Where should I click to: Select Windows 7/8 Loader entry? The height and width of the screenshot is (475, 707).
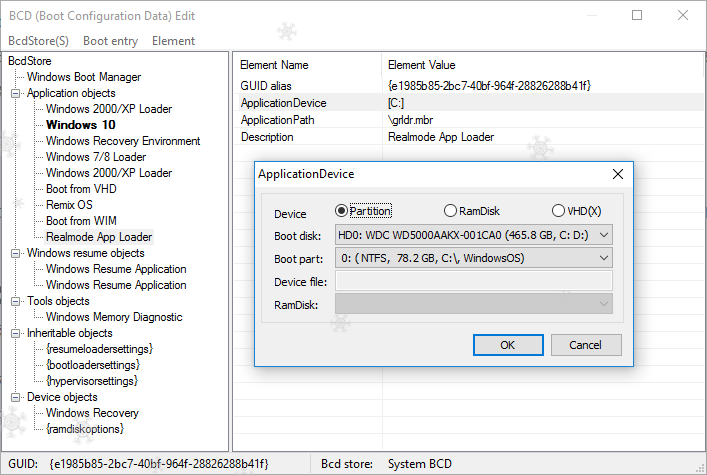(96, 157)
